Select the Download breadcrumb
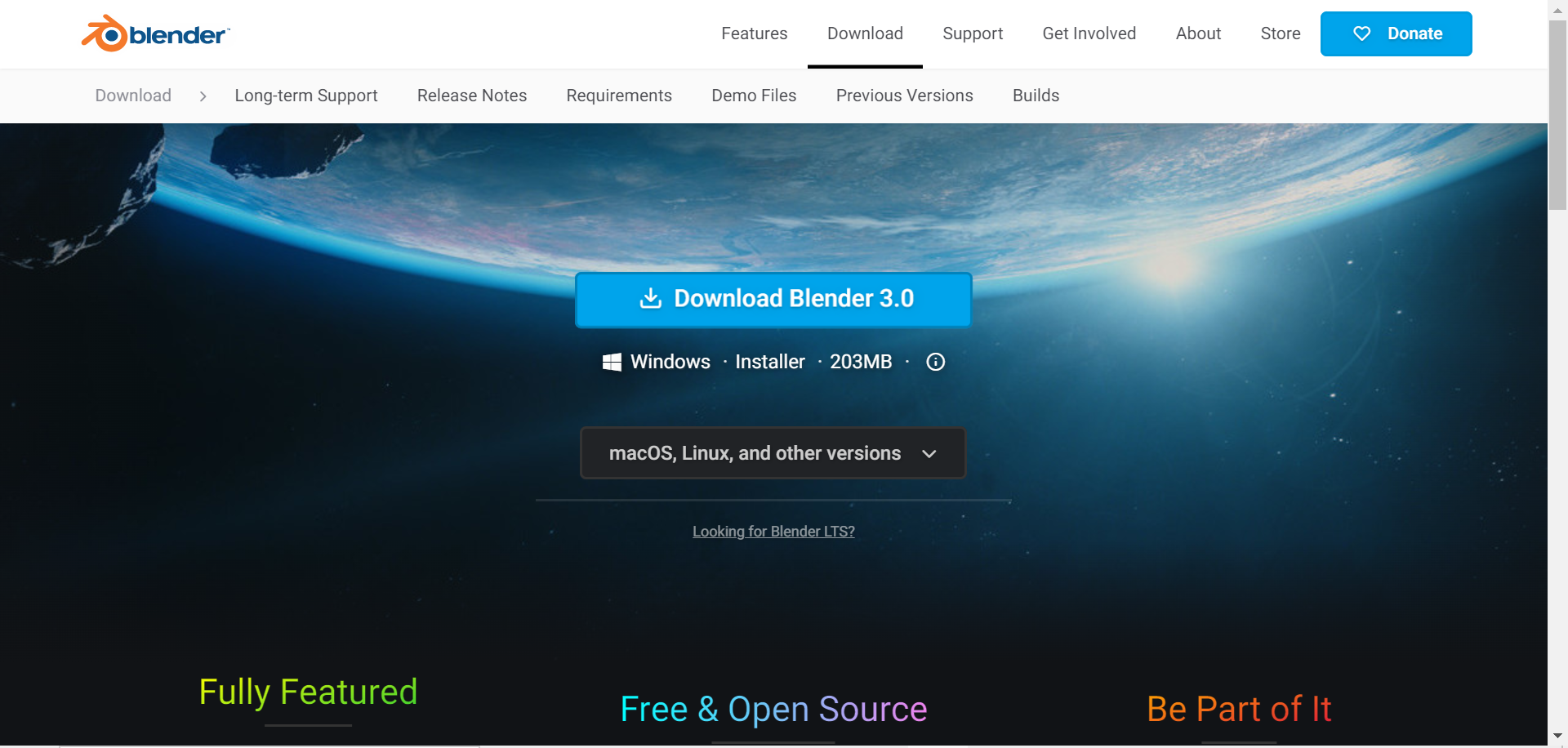Screen dimensions: 1568x748 tap(133, 96)
